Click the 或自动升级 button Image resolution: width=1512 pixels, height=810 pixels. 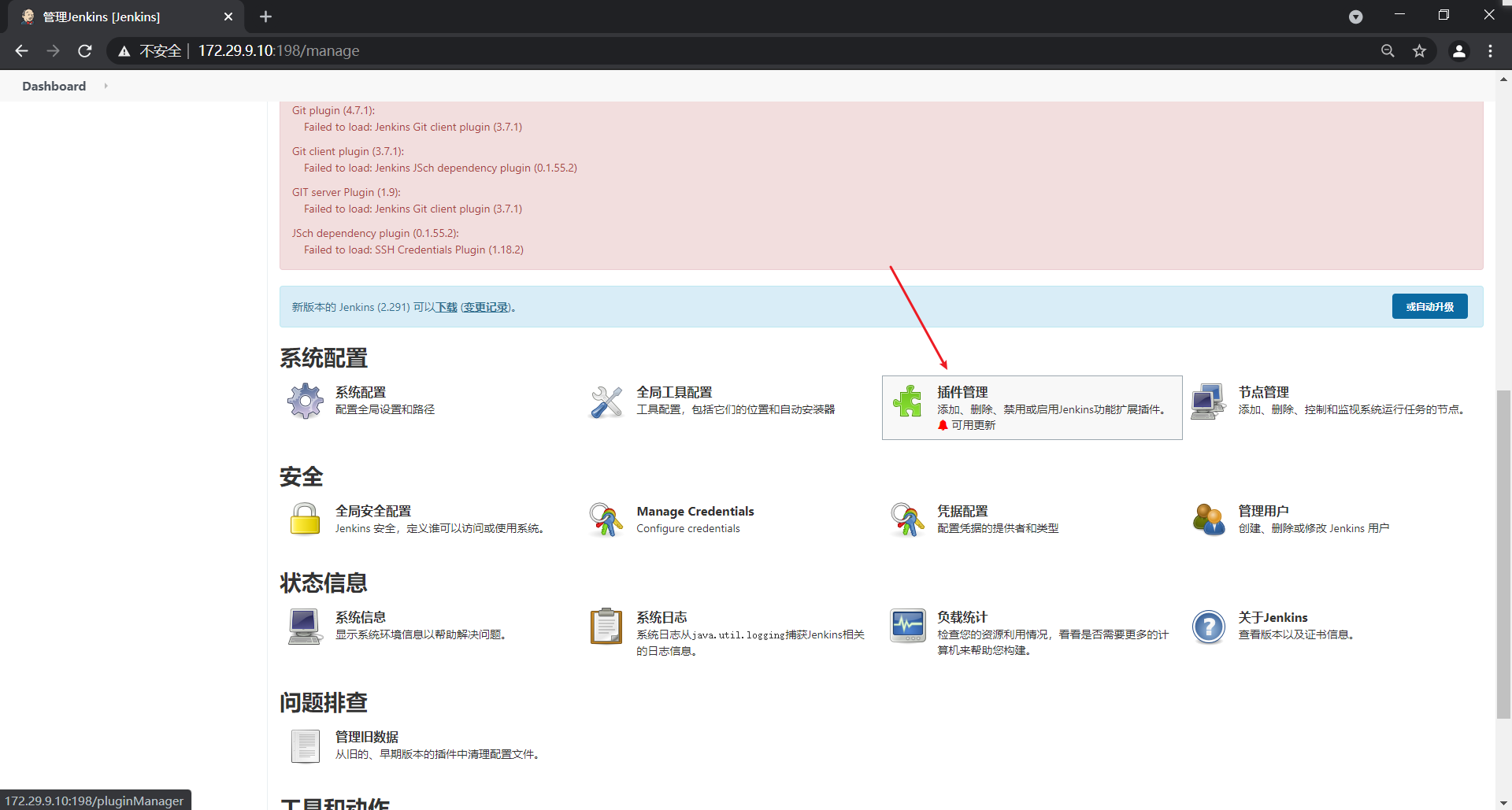pyautogui.click(x=1429, y=306)
